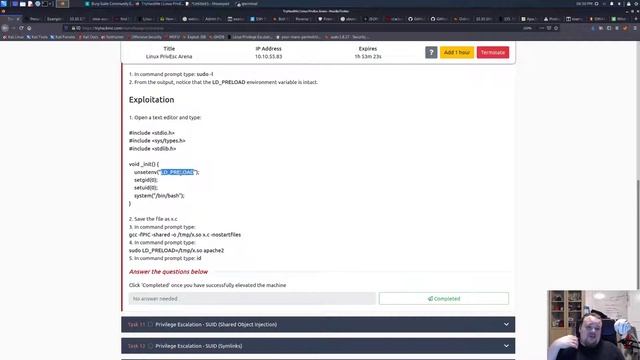Click the red Terminate button
This screenshot has width=640, height=360.
(x=493, y=52)
